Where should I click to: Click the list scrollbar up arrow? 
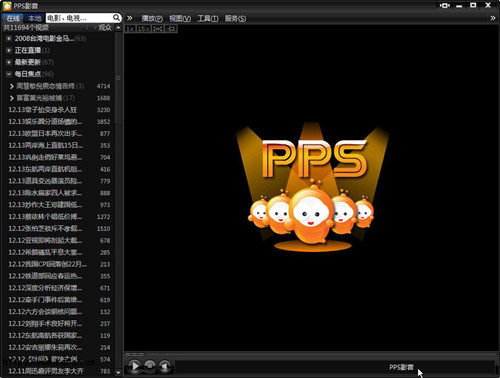pyautogui.click(x=118, y=28)
